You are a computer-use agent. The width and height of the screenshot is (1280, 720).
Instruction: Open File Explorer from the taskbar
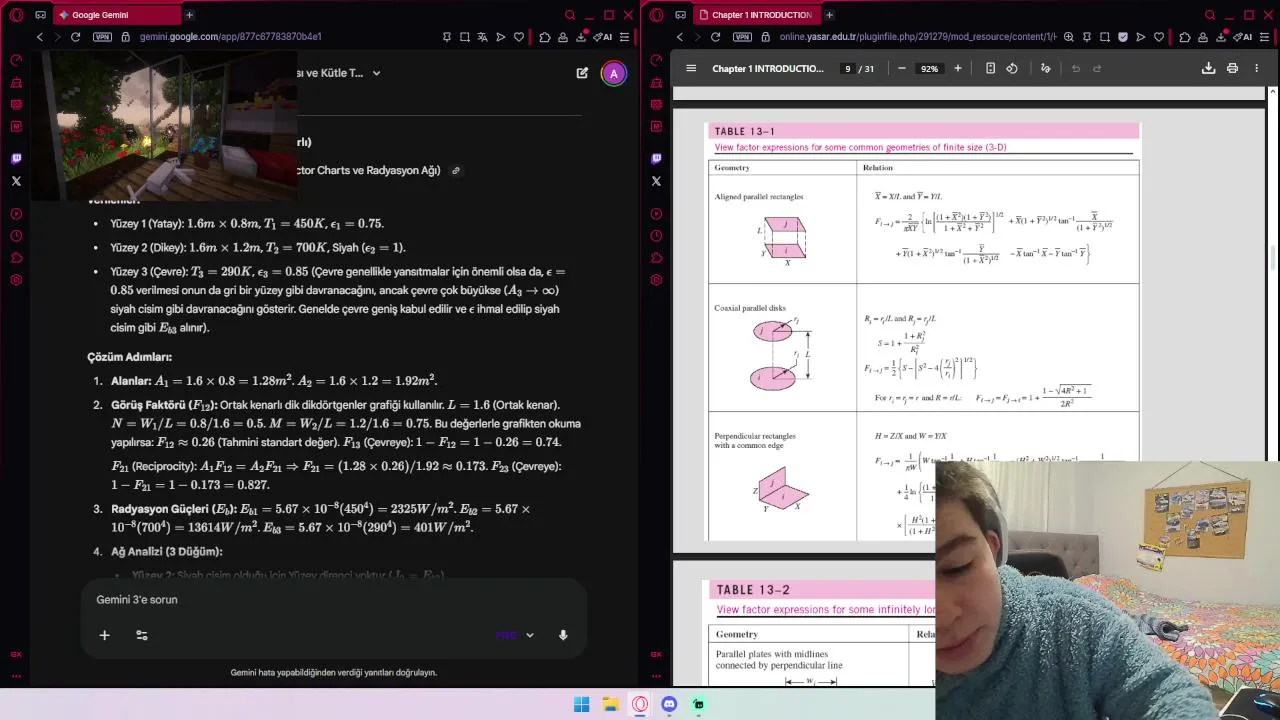click(x=610, y=705)
